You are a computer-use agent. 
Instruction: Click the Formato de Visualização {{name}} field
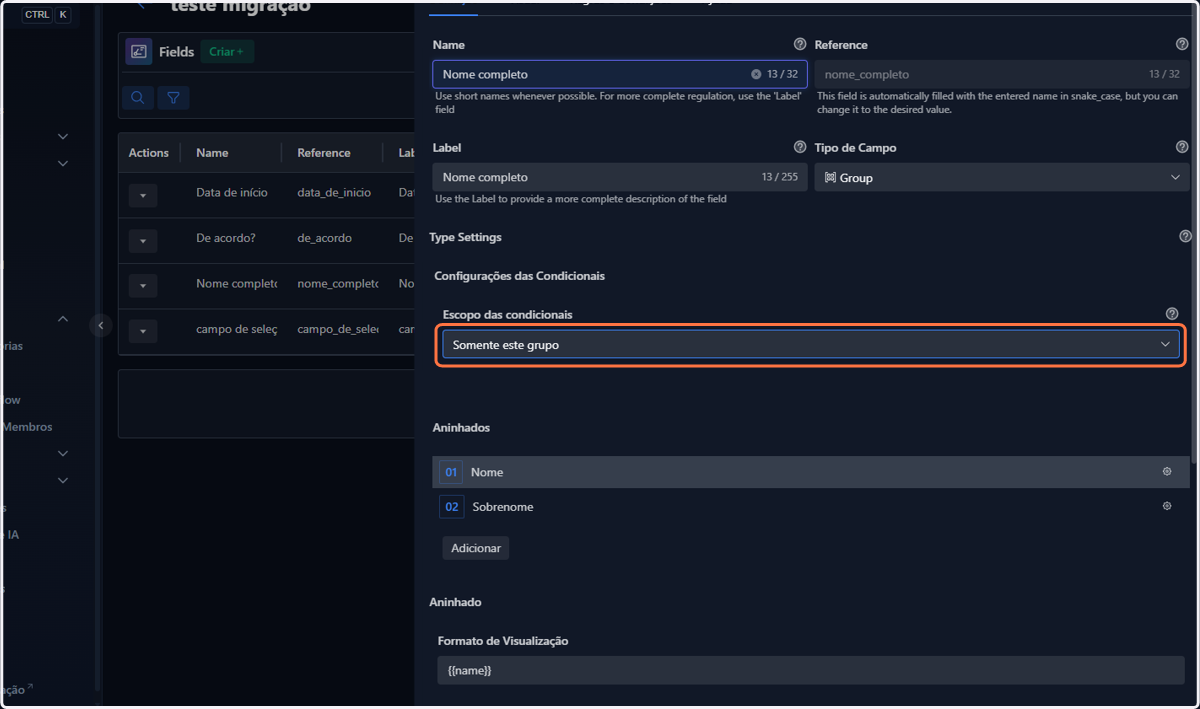click(811, 670)
